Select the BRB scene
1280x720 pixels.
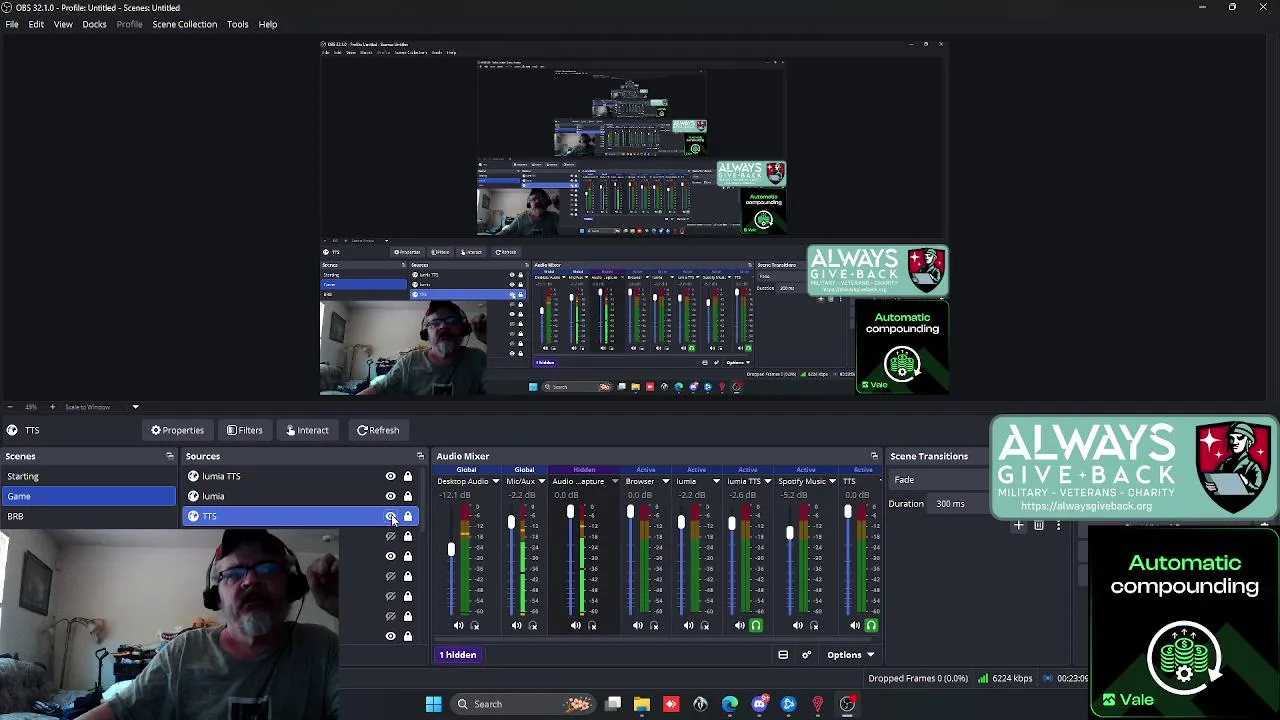click(88, 516)
